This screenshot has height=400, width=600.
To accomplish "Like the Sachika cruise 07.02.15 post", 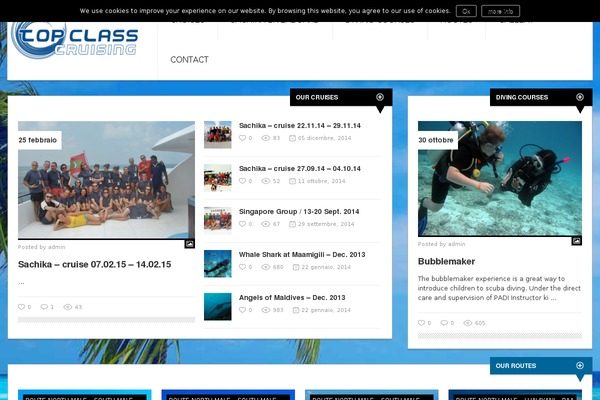I will click(x=22, y=307).
